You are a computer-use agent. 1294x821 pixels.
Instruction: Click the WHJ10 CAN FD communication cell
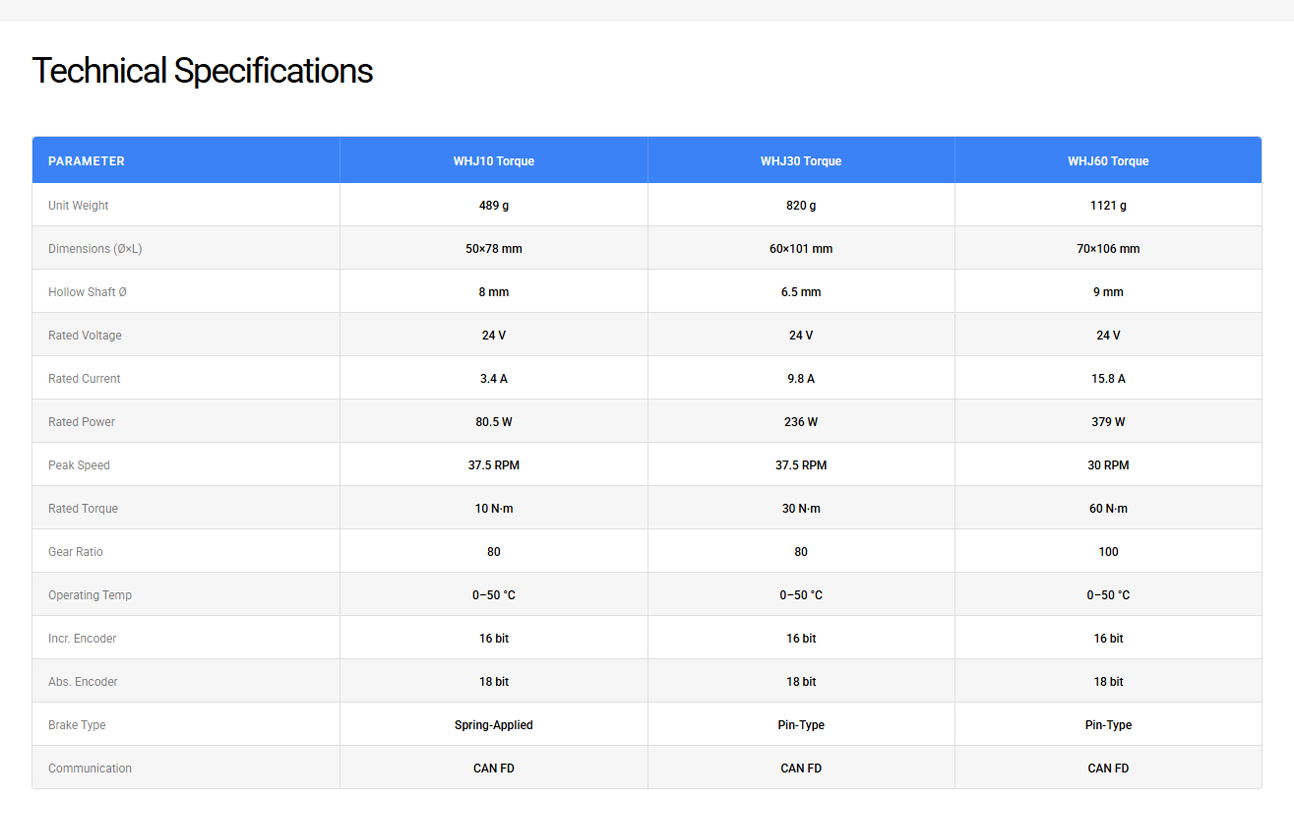click(x=494, y=768)
